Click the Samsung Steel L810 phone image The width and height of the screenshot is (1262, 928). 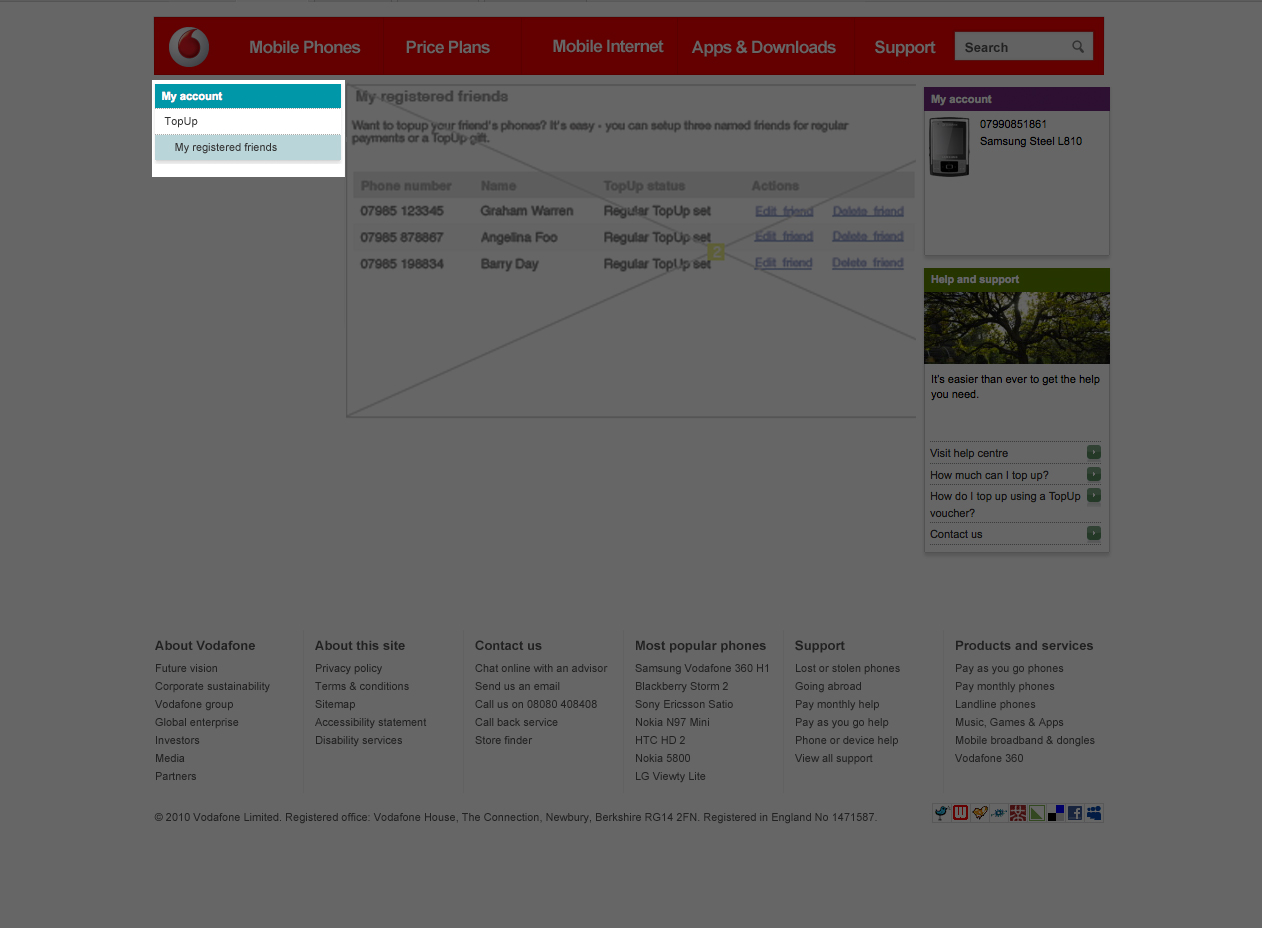tap(949, 147)
